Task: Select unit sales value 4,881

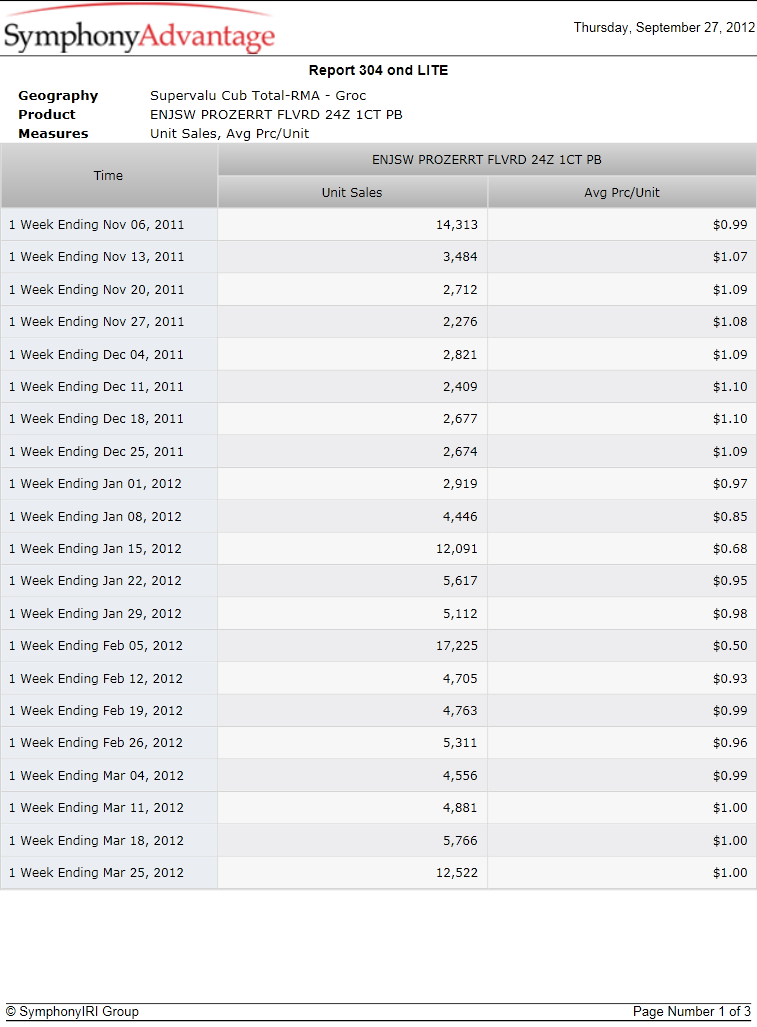Action: [x=460, y=808]
